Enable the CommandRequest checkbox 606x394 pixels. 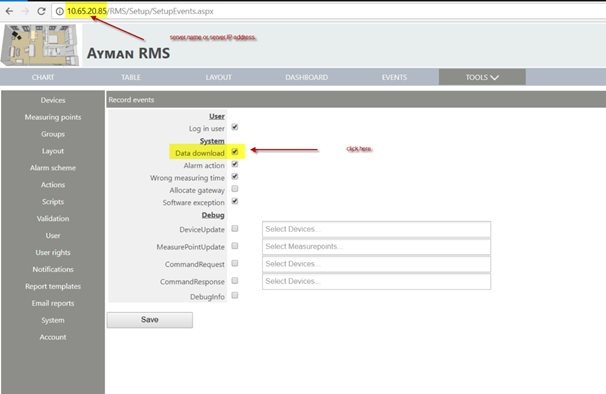tap(235, 263)
